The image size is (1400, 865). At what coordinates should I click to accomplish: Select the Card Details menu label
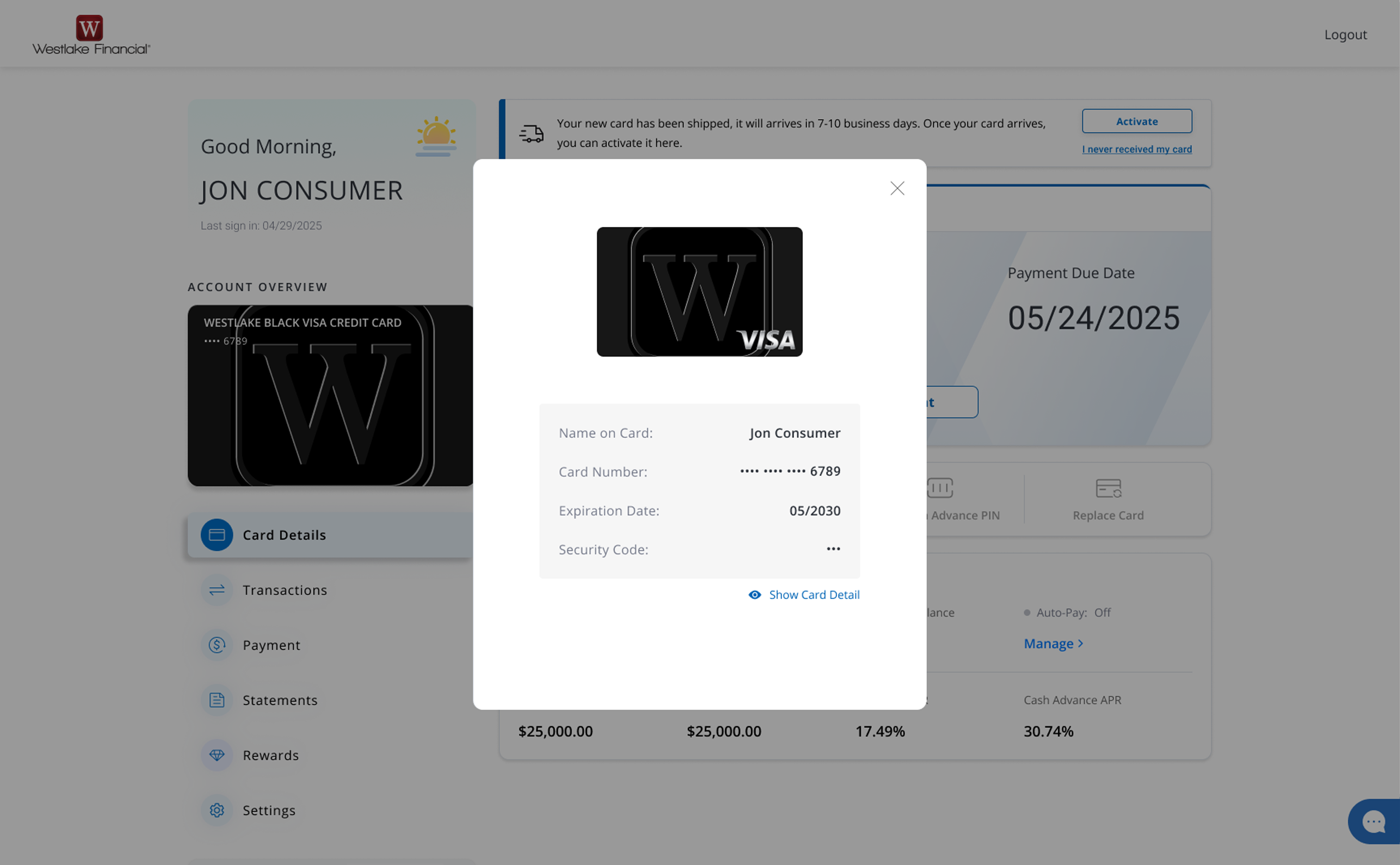point(284,535)
